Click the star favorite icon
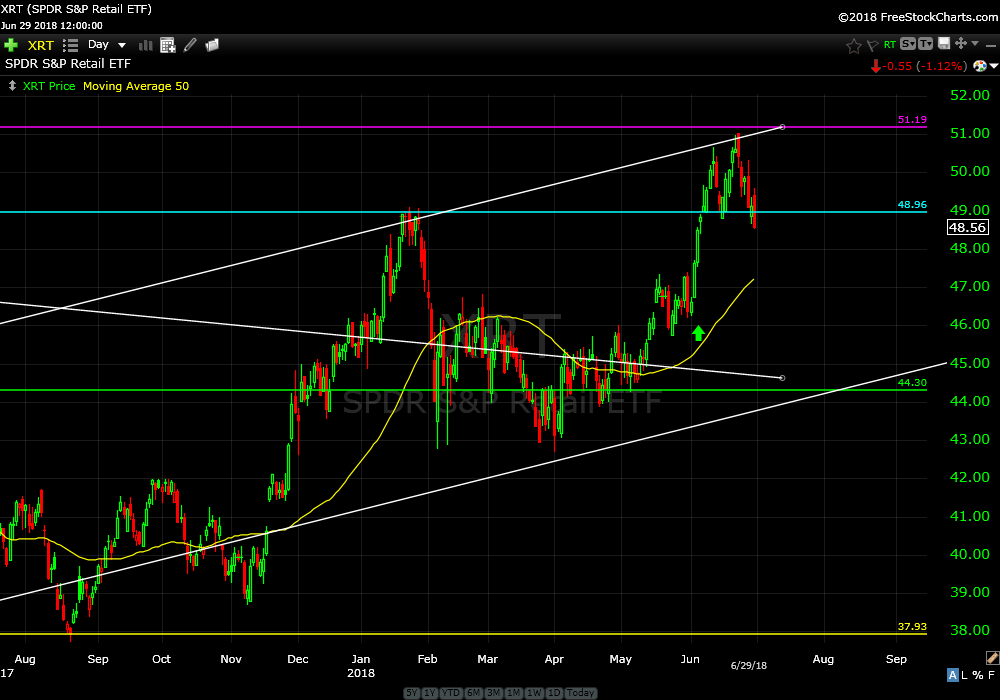This screenshot has width=1000, height=700. (853, 45)
